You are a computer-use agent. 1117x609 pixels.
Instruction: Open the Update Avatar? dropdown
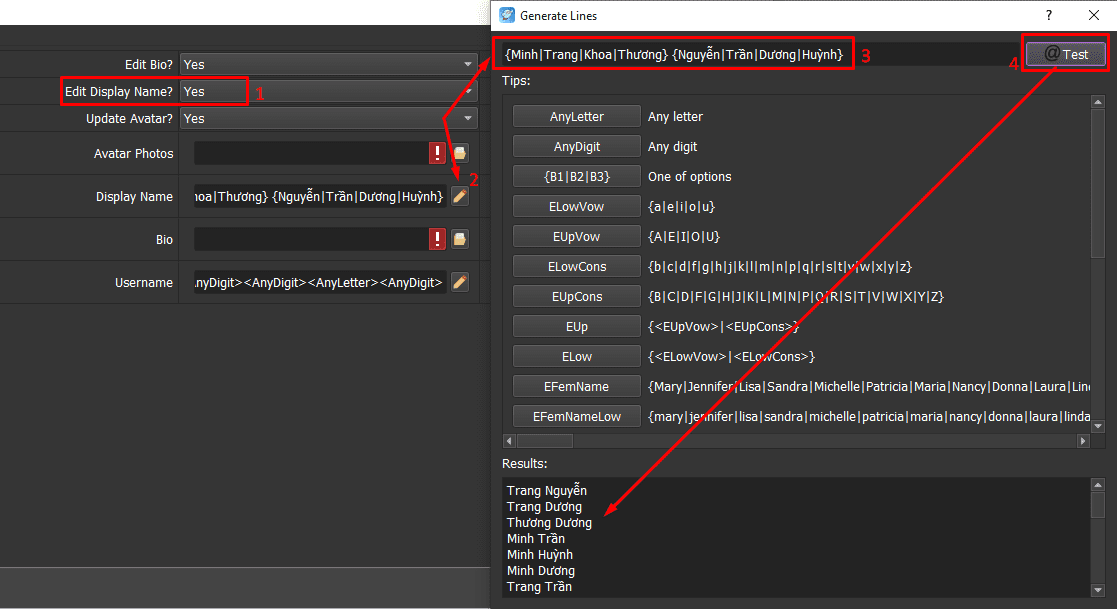pos(466,118)
